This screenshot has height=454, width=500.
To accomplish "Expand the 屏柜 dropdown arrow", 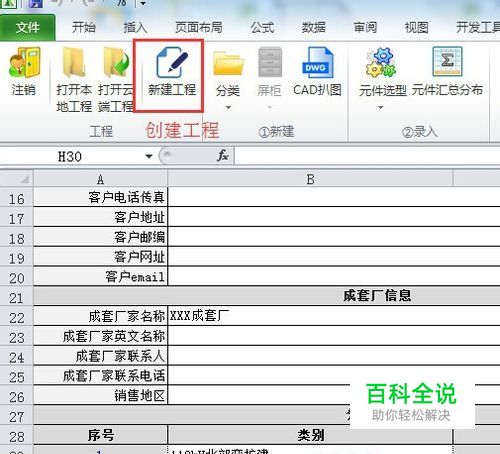I will [x=270, y=107].
